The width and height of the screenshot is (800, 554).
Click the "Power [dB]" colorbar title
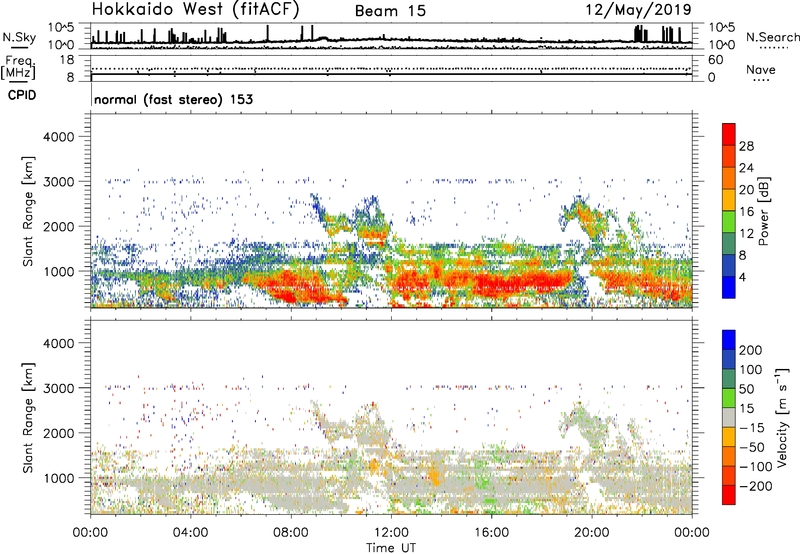pyautogui.click(x=763, y=211)
